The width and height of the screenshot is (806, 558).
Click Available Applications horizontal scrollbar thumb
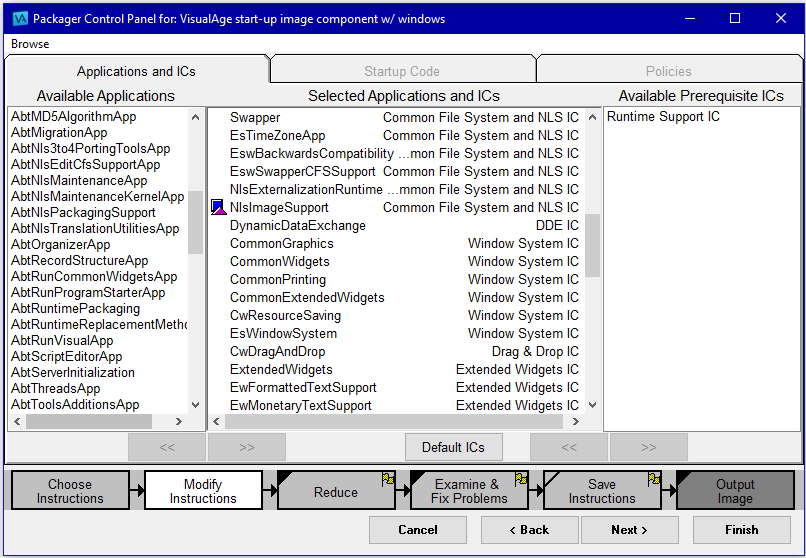90,422
